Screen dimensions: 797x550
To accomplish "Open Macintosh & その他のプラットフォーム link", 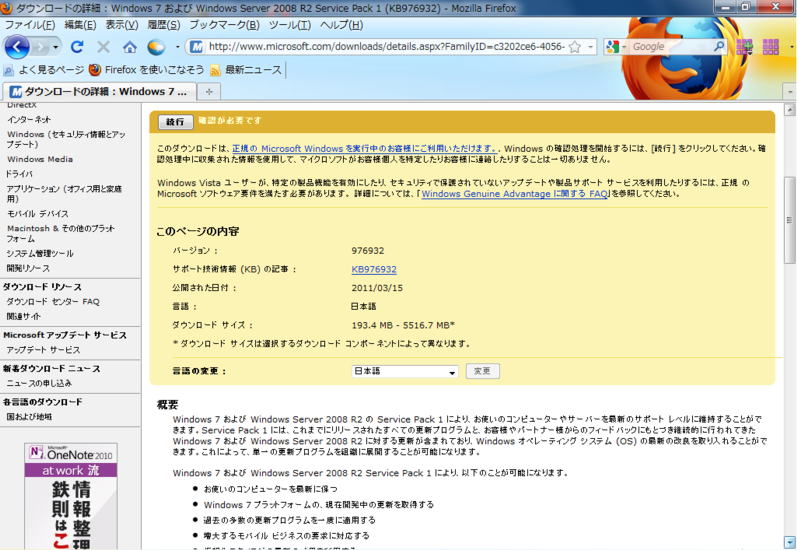I will tap(60, 233).
